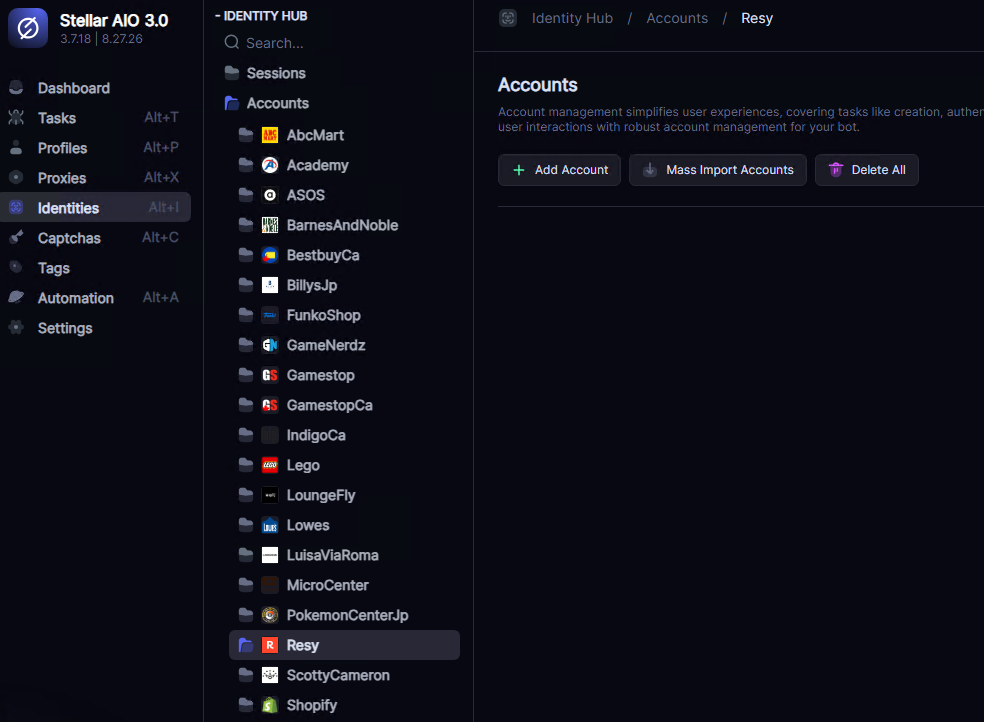
Task: Click the Gamestop logo icon
Action: [x=270, y=375]
